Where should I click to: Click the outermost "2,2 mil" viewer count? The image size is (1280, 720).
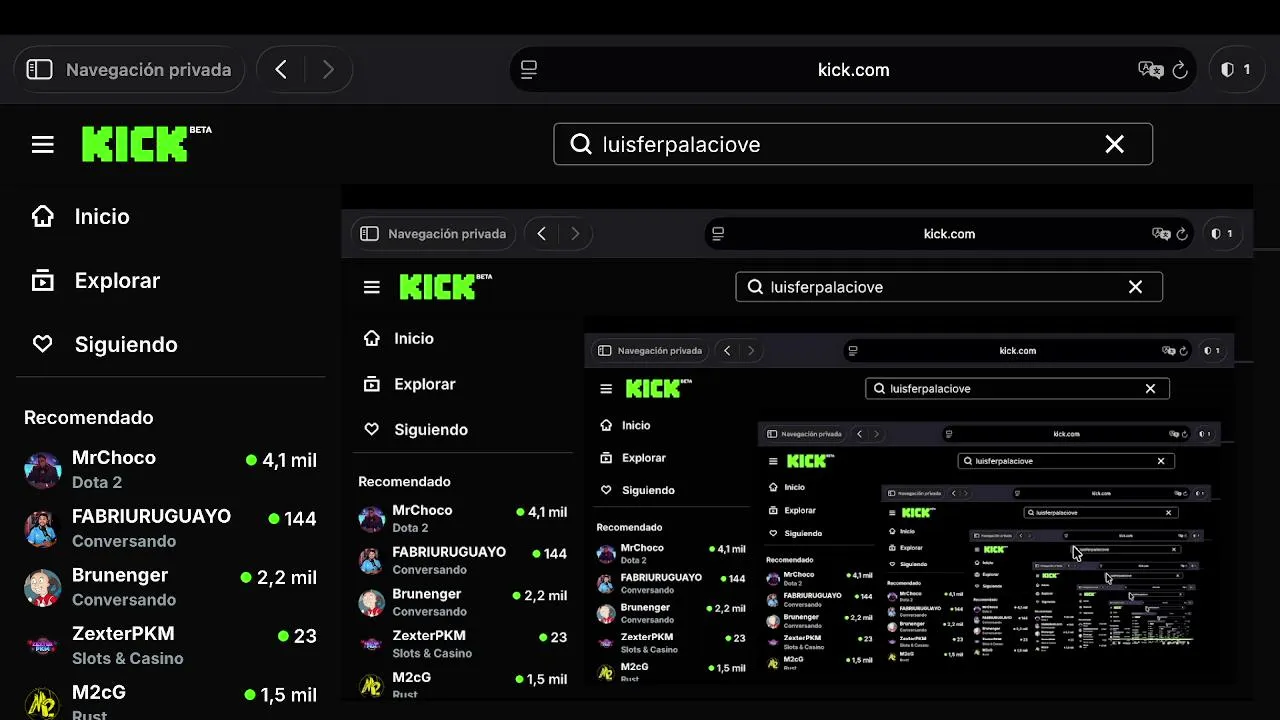click(287, 578)
